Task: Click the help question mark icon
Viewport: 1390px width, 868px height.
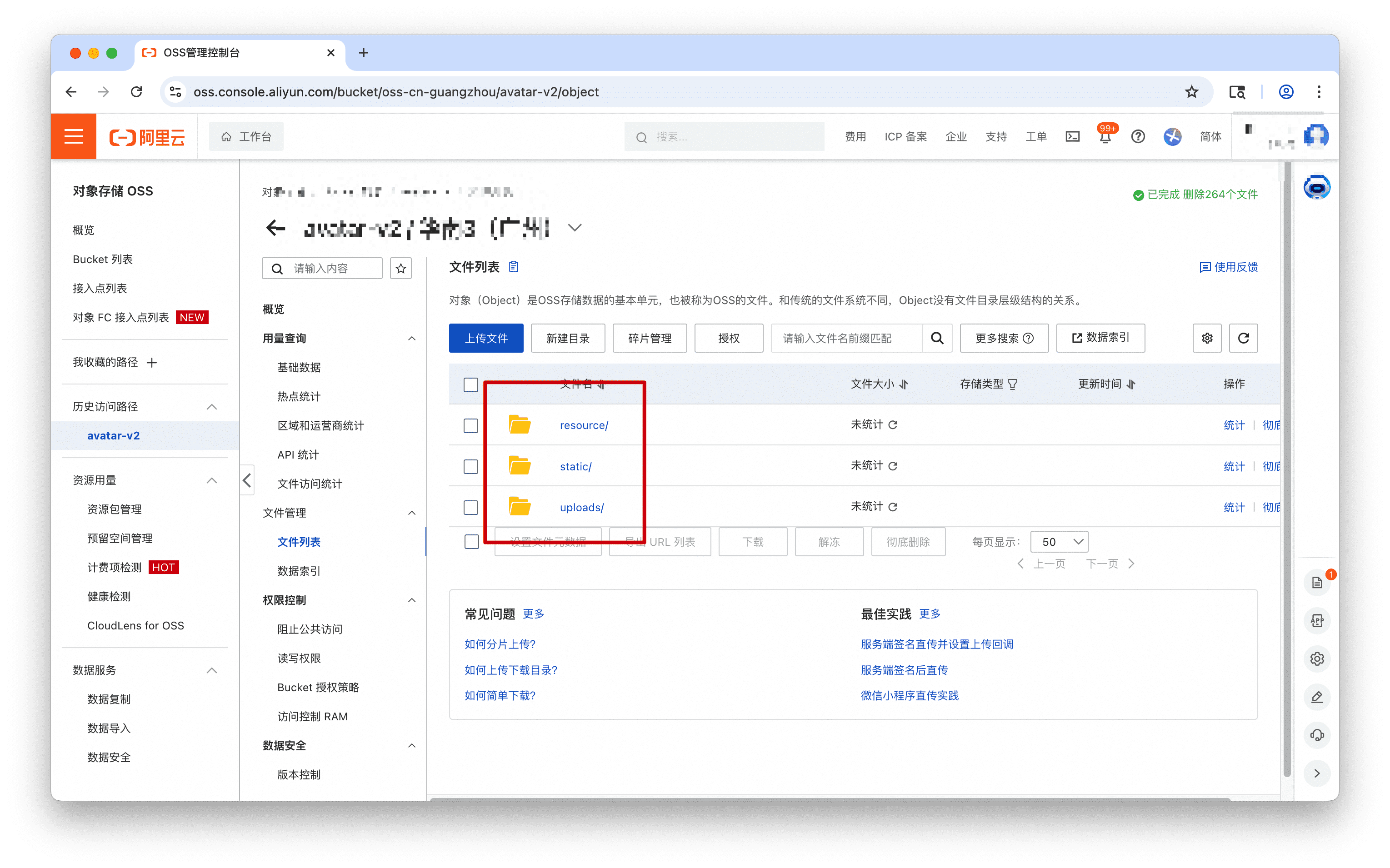Action: 1137,137
